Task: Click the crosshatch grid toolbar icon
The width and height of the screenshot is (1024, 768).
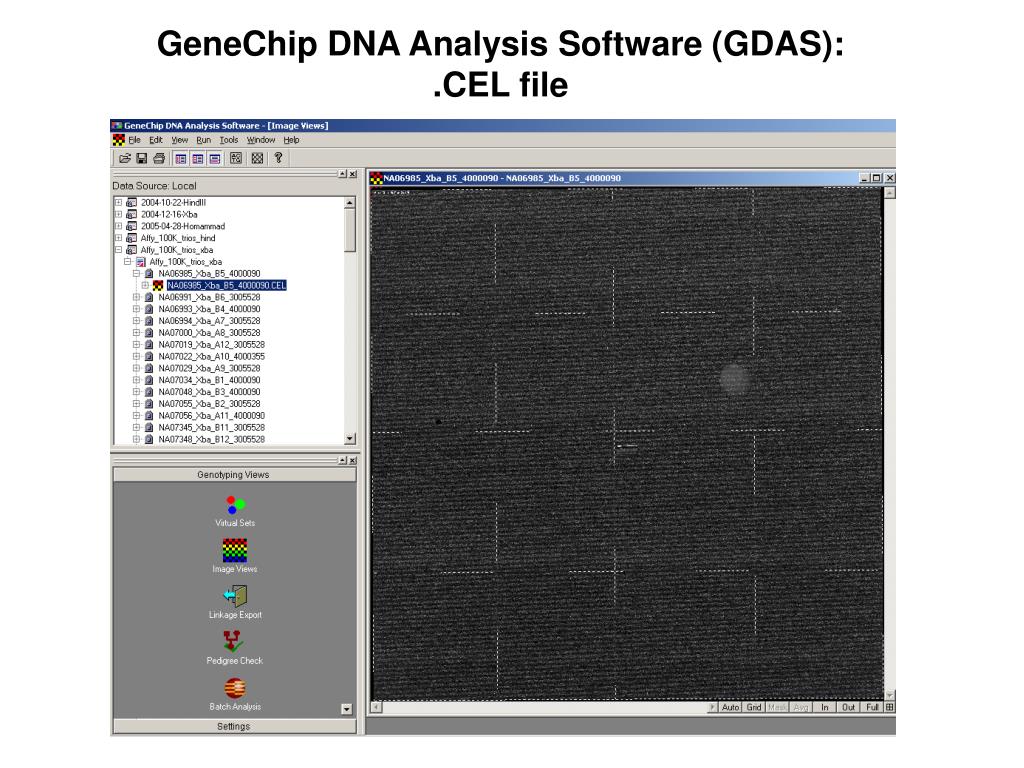Action: [x=257, y=158]
